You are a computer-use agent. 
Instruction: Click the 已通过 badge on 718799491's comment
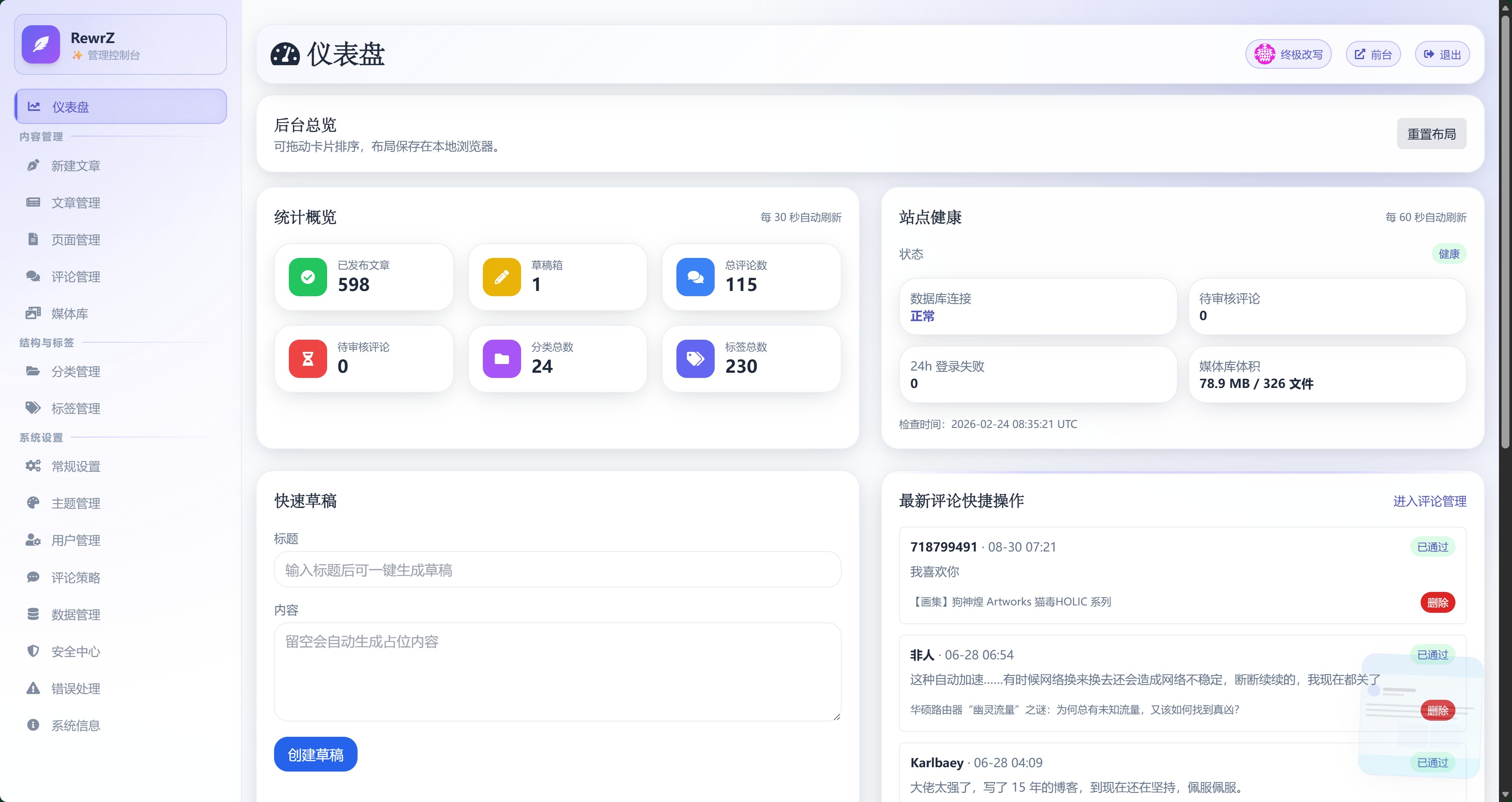[x=1432, y=547]
